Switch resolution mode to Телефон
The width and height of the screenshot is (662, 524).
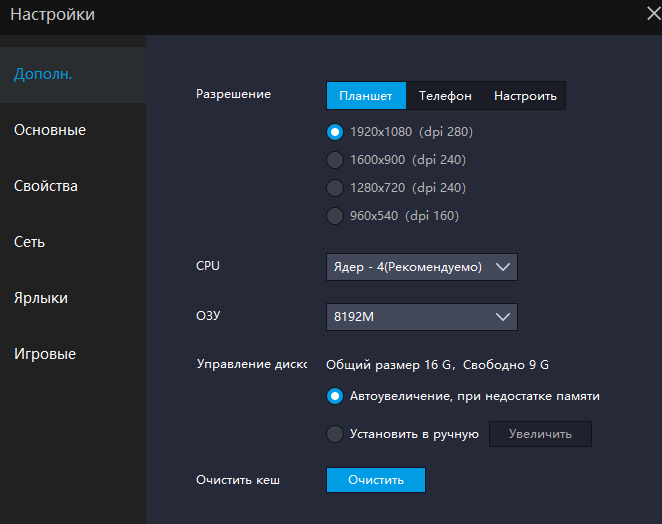point(445,96)
